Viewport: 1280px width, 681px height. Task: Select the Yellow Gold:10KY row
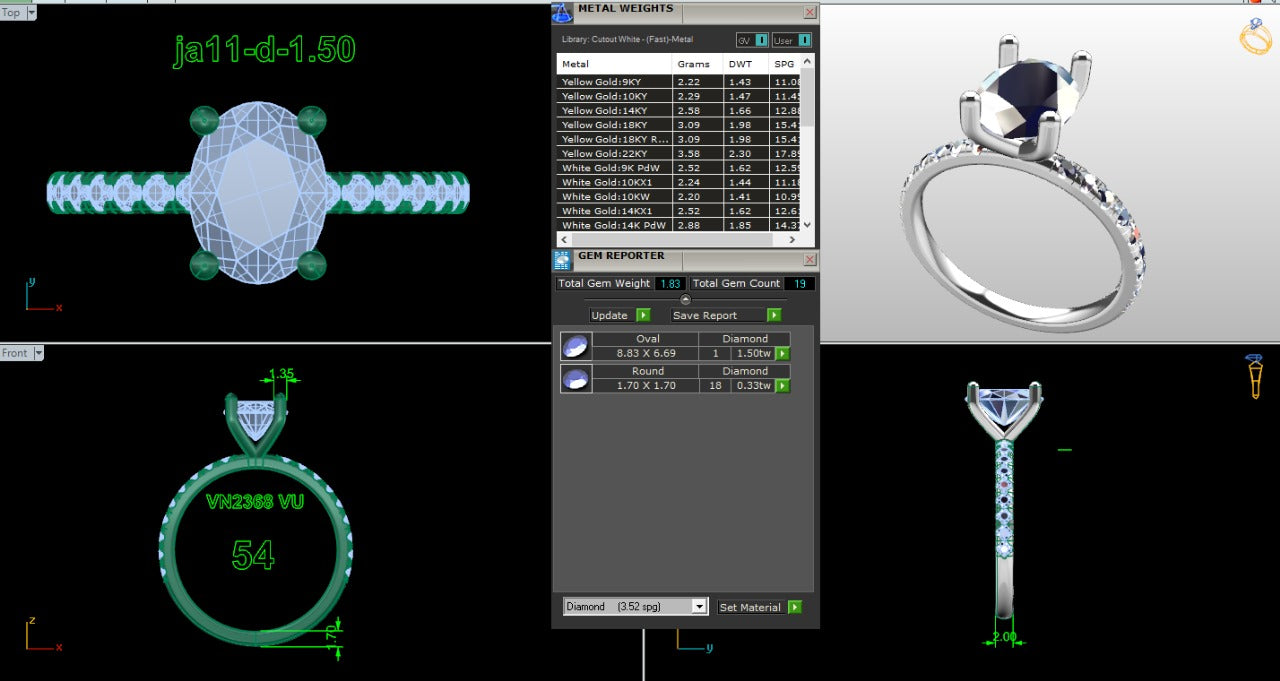point(679,96)
